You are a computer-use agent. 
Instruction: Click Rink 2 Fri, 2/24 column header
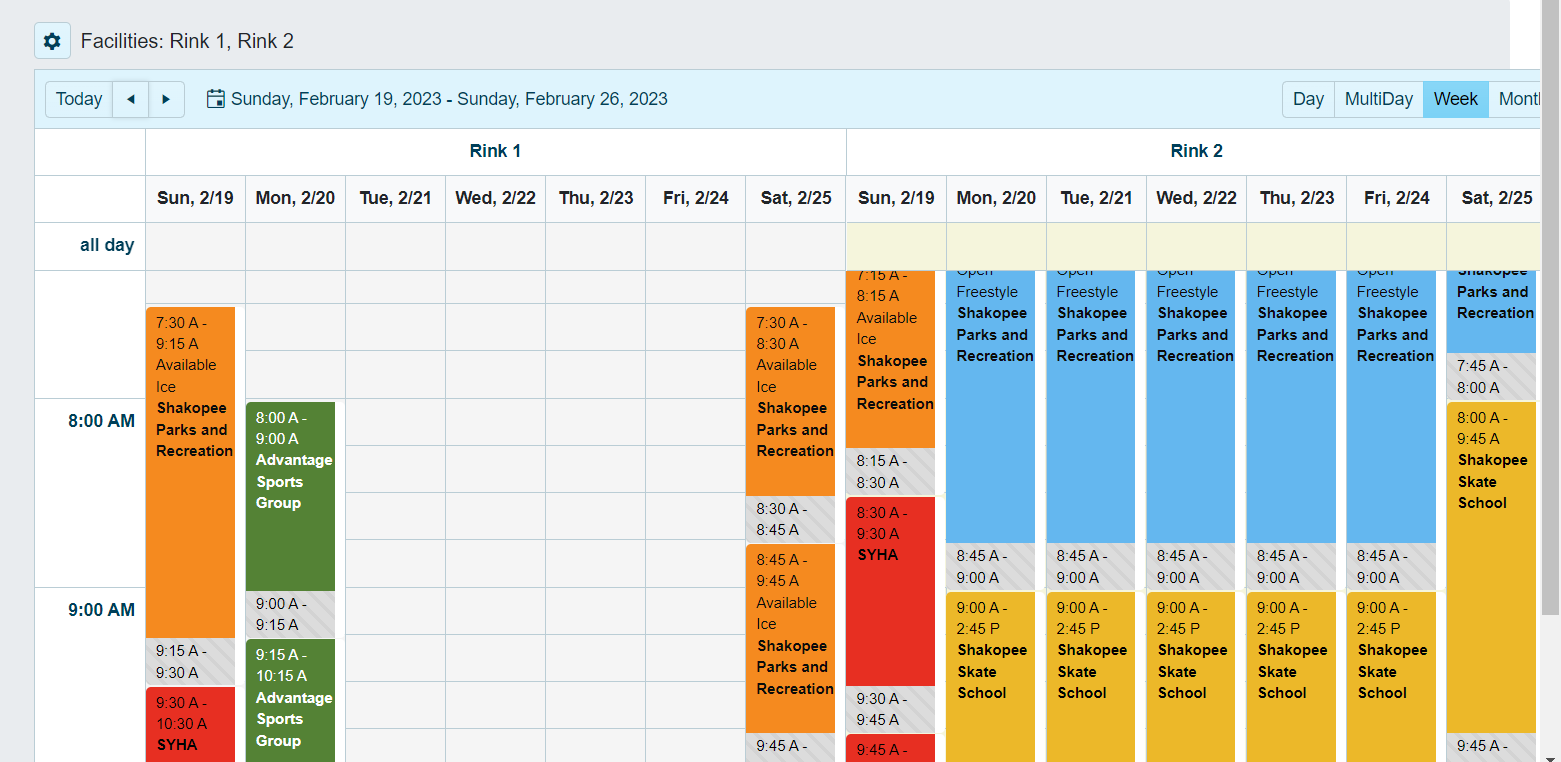coord(1396,198)
